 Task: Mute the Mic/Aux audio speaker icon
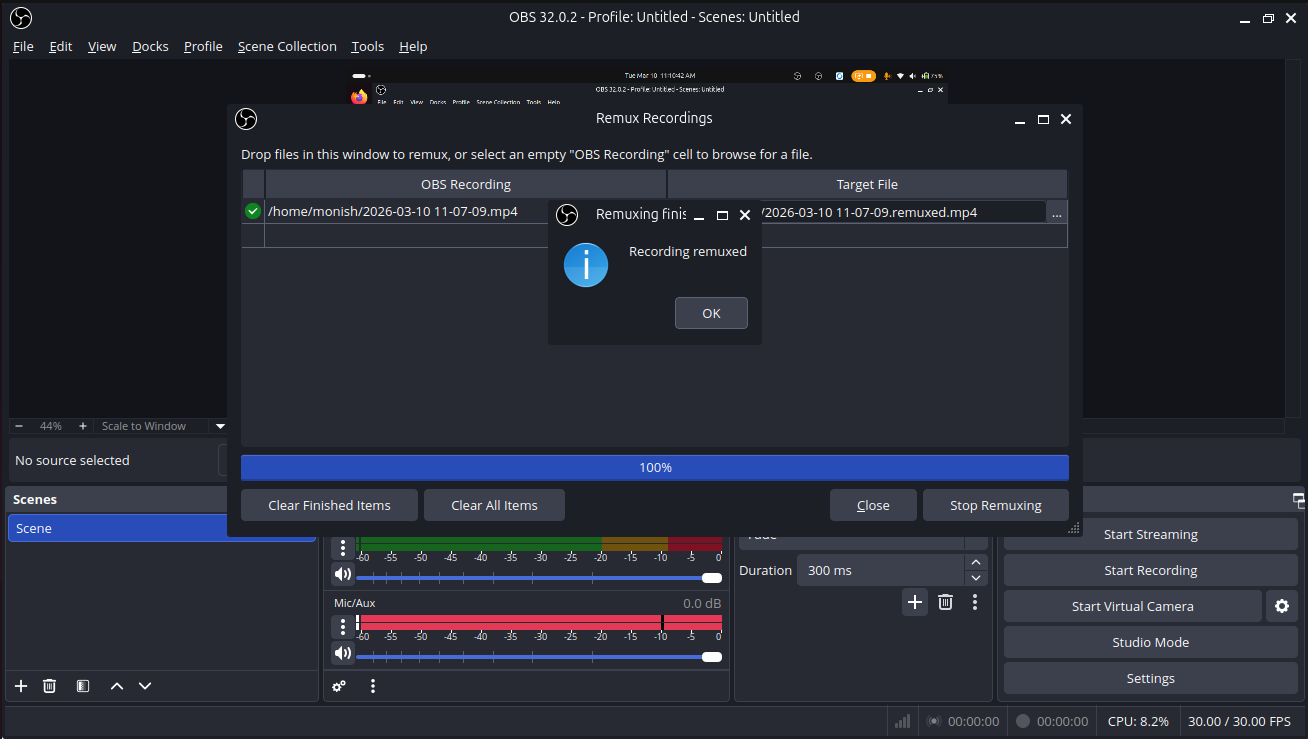(x=343, y=654)
